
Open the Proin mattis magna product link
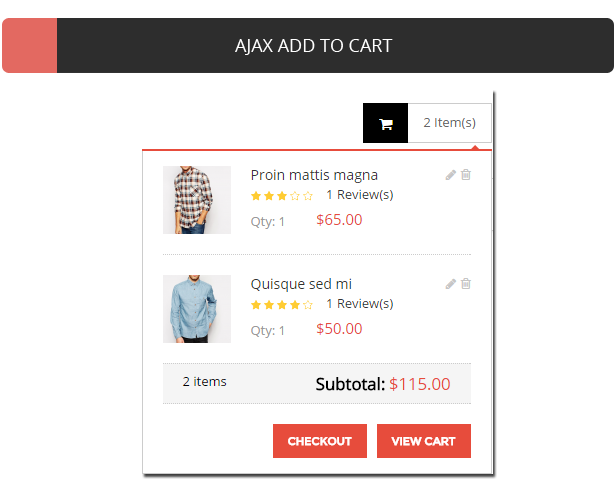pos(314,175)
